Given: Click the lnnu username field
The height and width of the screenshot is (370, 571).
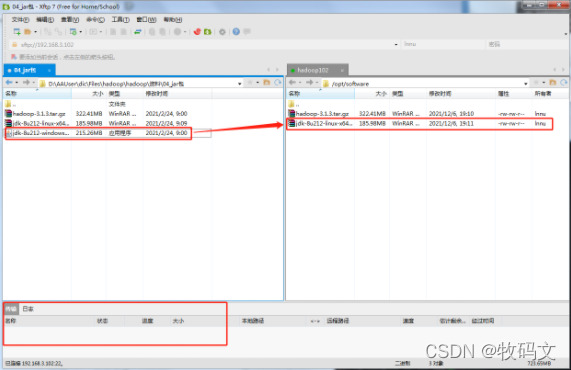Looking at the screenshot, I should tap(442, 44).
